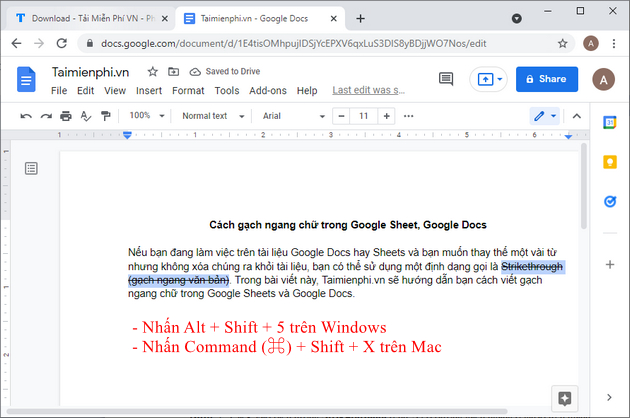Get add-ons with the plus icon
The height and width of the screenshot is (418, 630).
610,264
